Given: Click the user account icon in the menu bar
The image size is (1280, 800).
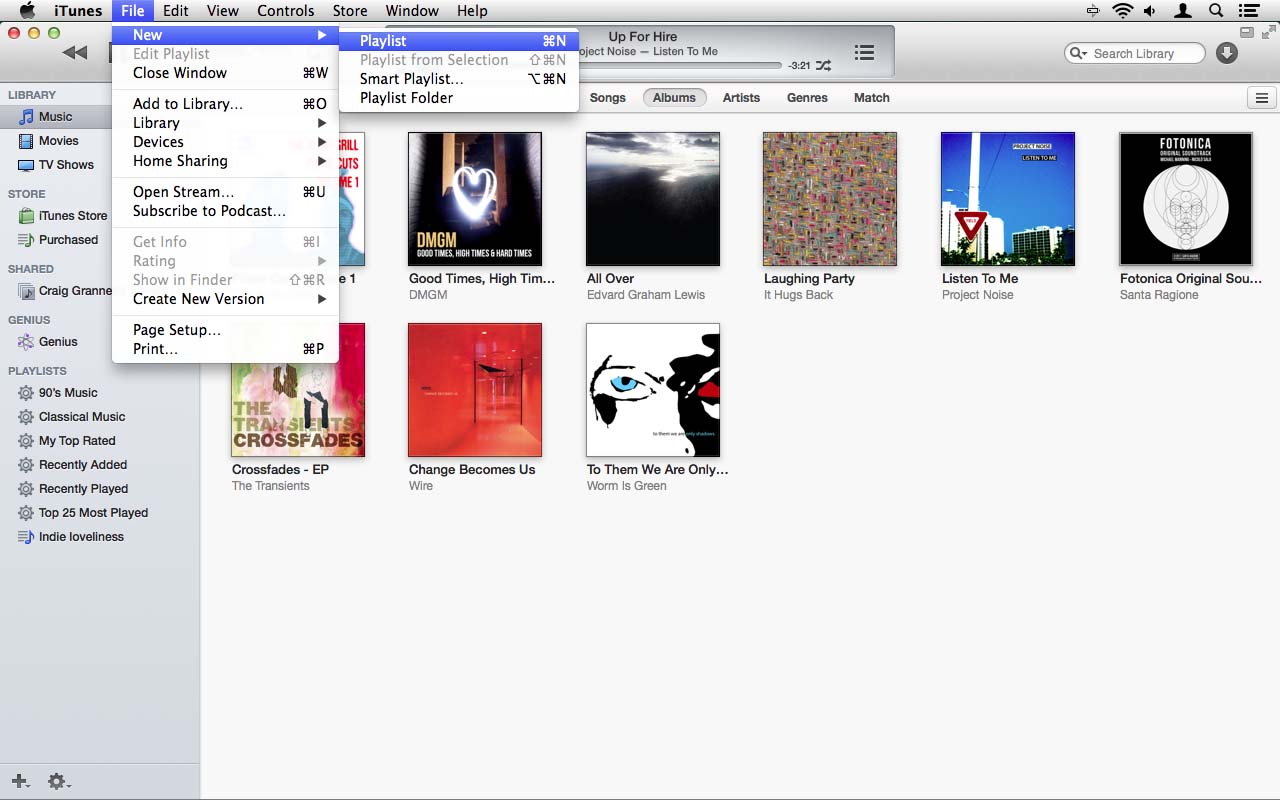Looking at the screenshot, I should [1183, 11].
